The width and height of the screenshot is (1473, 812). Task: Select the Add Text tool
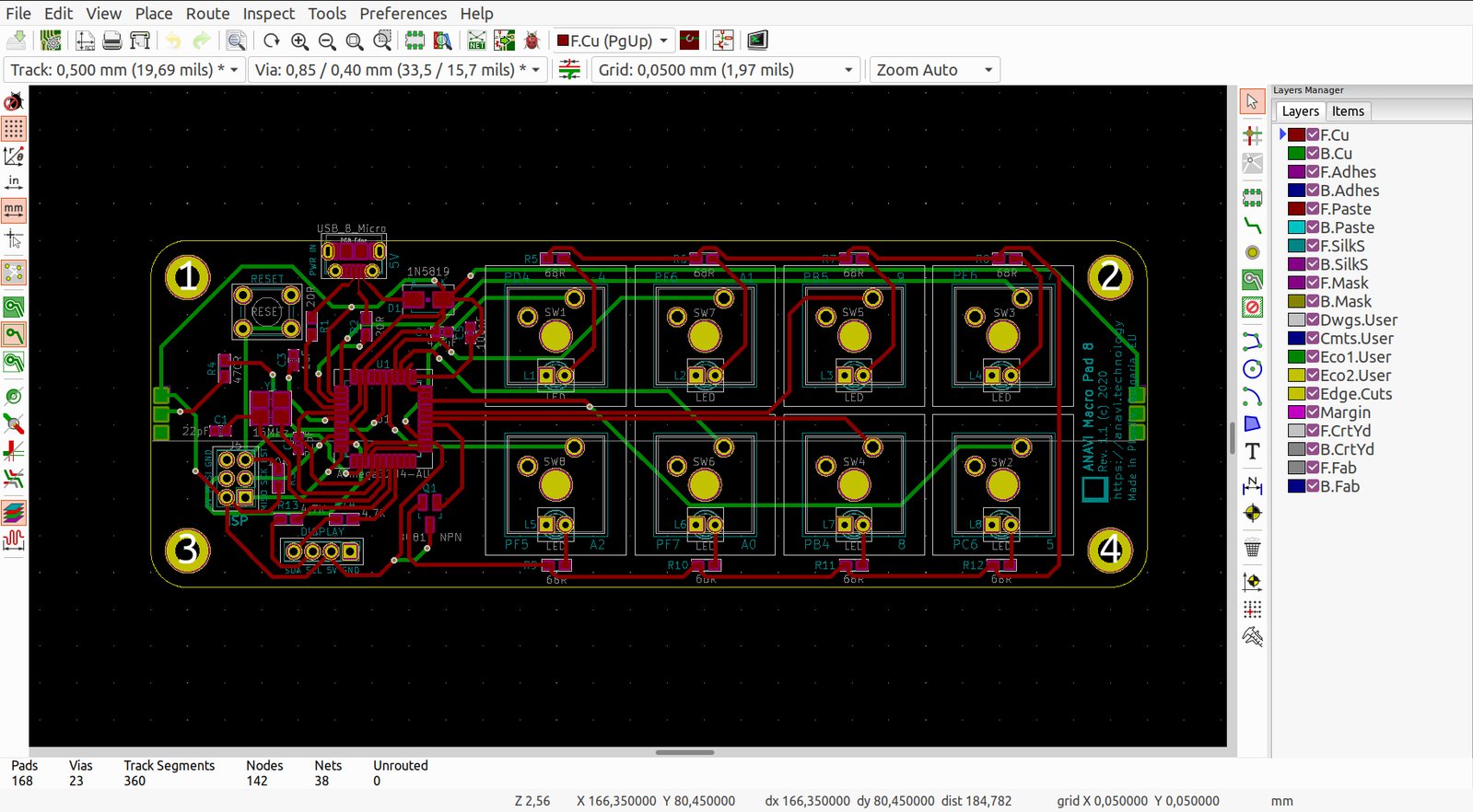click(x=1252, y=451)
